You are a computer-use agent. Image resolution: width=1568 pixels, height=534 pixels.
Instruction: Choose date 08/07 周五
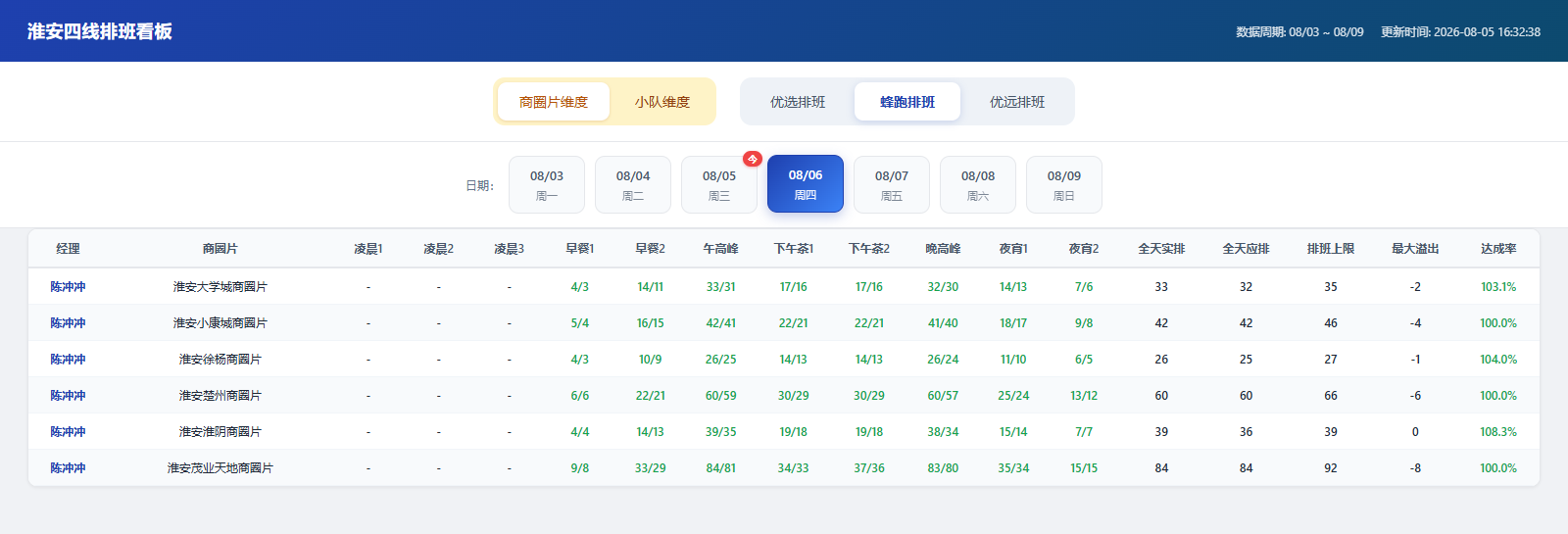click(x=892, y=184)
